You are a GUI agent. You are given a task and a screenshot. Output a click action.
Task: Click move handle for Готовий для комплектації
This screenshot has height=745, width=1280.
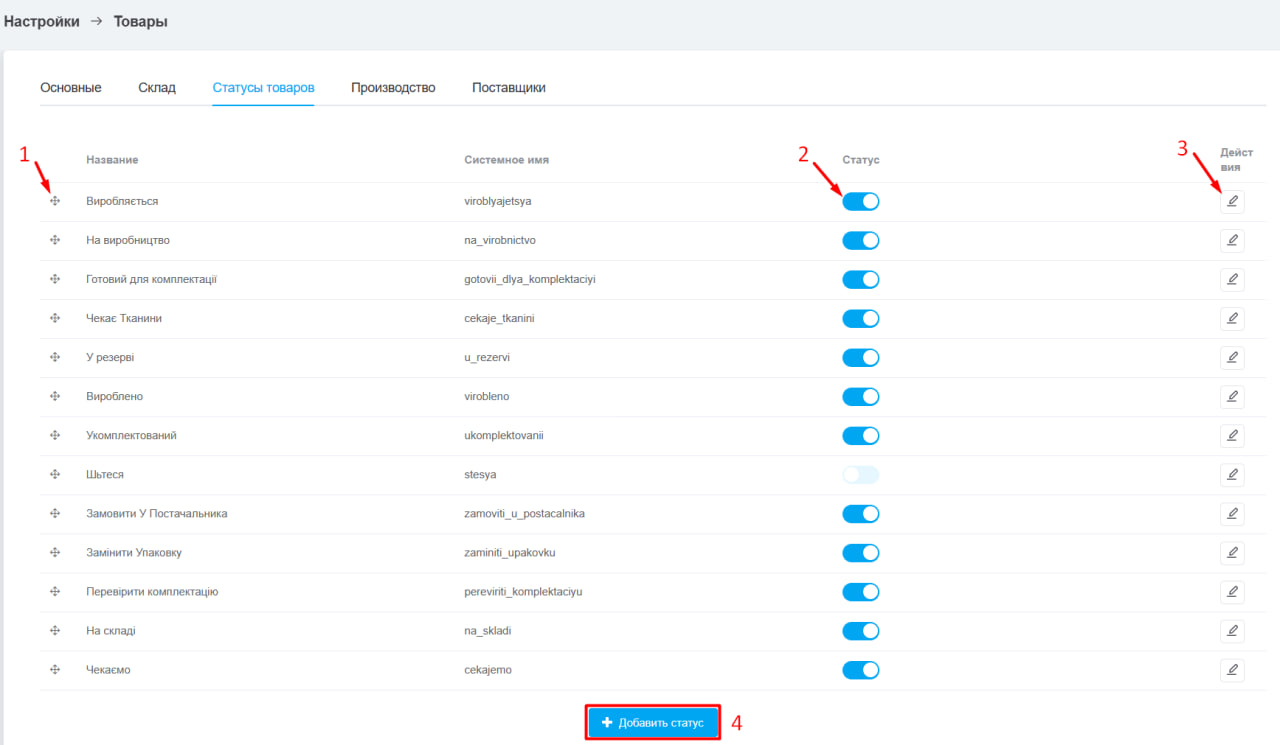coord(55,279)
